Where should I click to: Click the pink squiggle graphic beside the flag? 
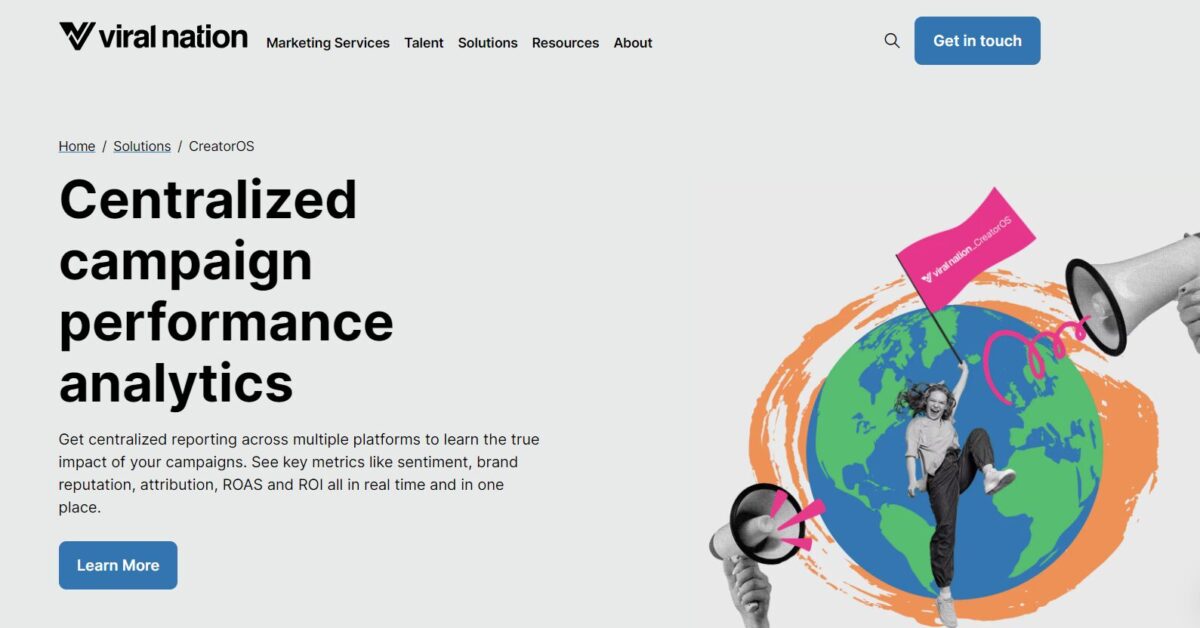click(x=1035, y=345)
